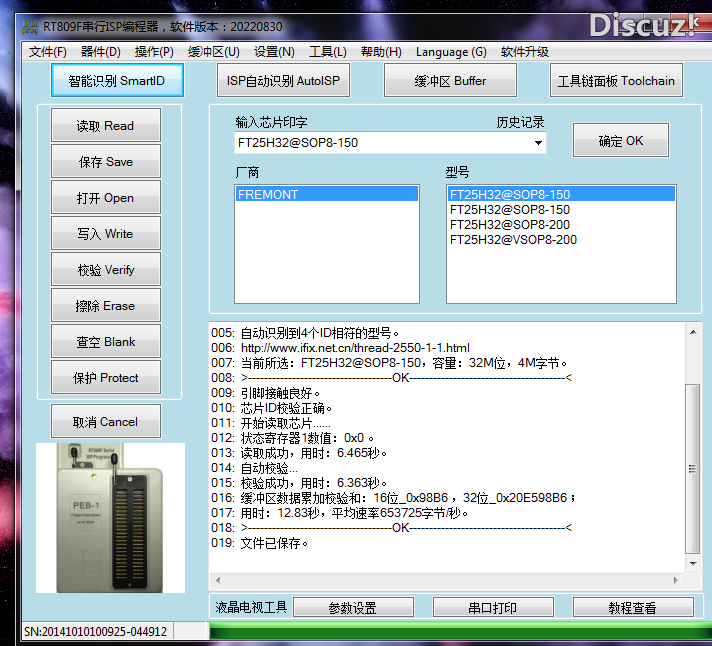Click the 串口打印 button
The width and height of the screenshot is (712, 646).
coord(493,607)
